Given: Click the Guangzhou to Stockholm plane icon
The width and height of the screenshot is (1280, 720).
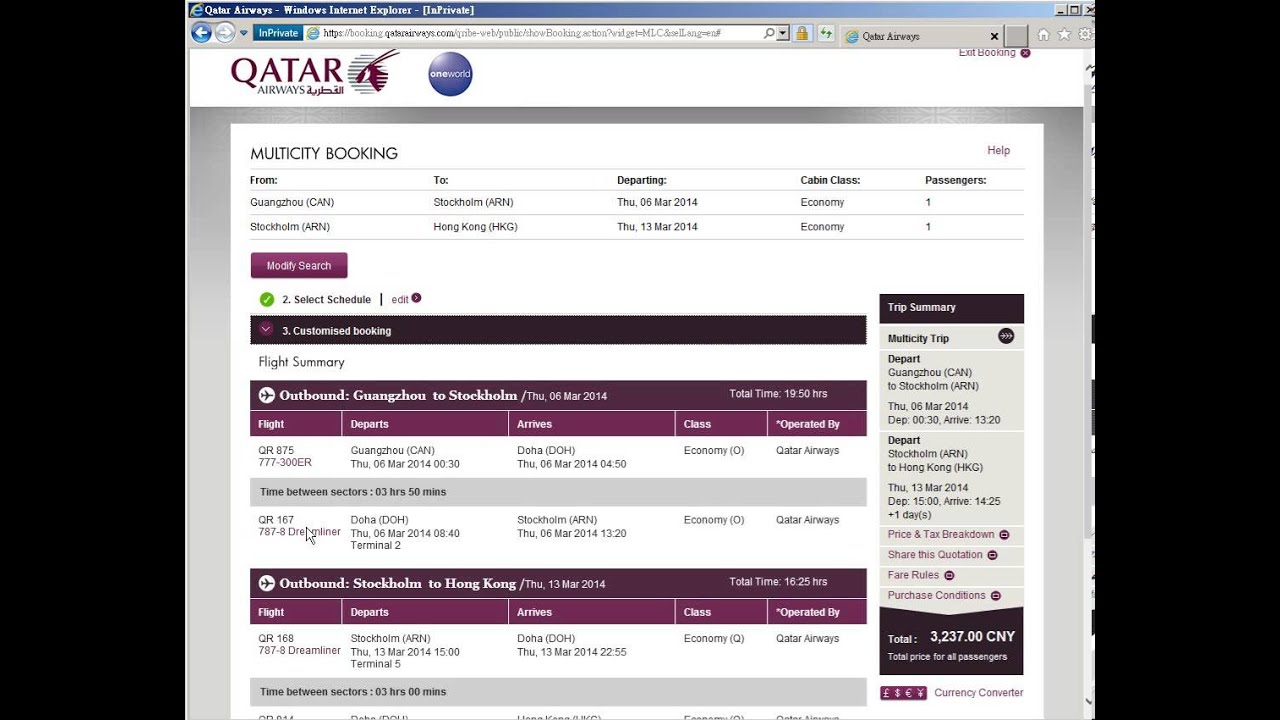Looking at the screenshot, I should (x=267, y=395).
